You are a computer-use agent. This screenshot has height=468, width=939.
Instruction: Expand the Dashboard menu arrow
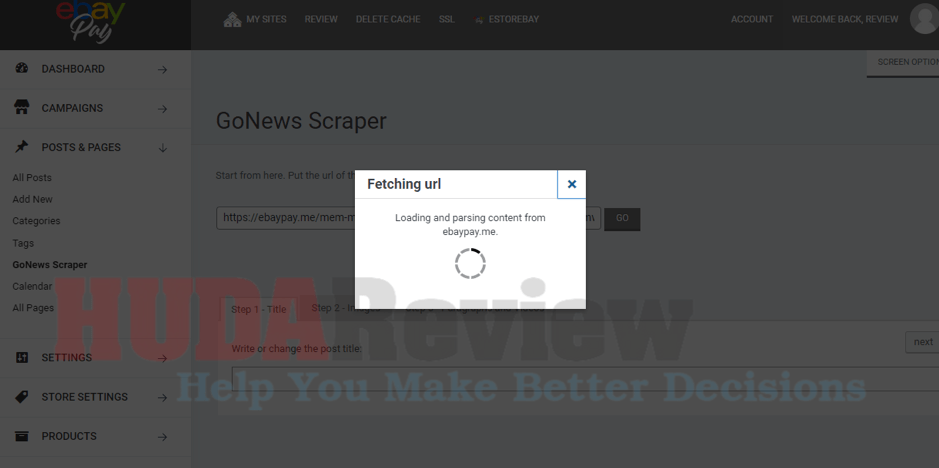click(162, 70)
